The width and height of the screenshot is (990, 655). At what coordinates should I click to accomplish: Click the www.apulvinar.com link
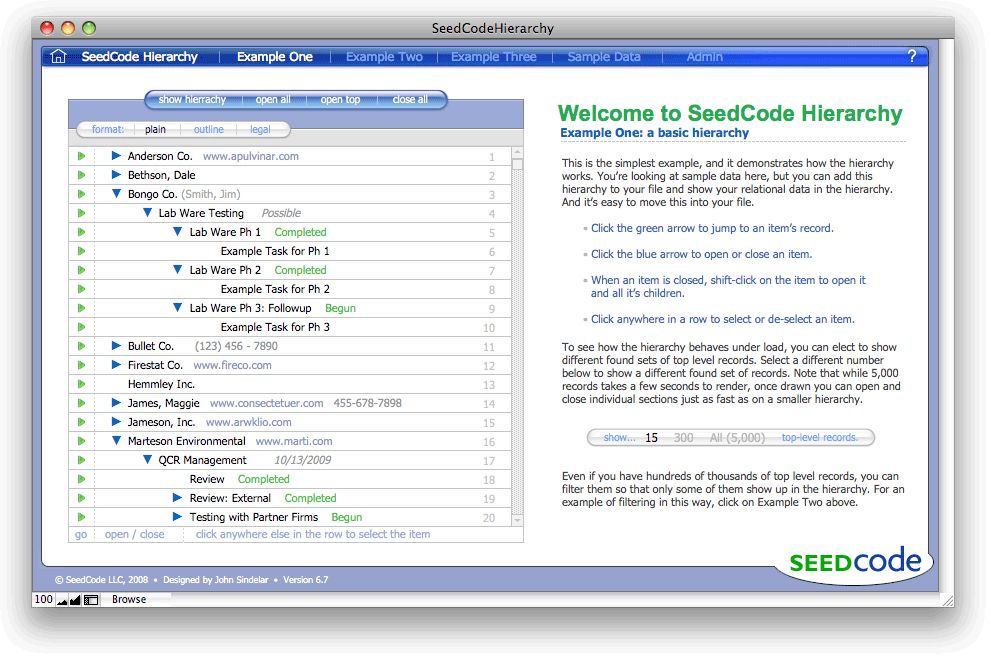pos(251,156)
